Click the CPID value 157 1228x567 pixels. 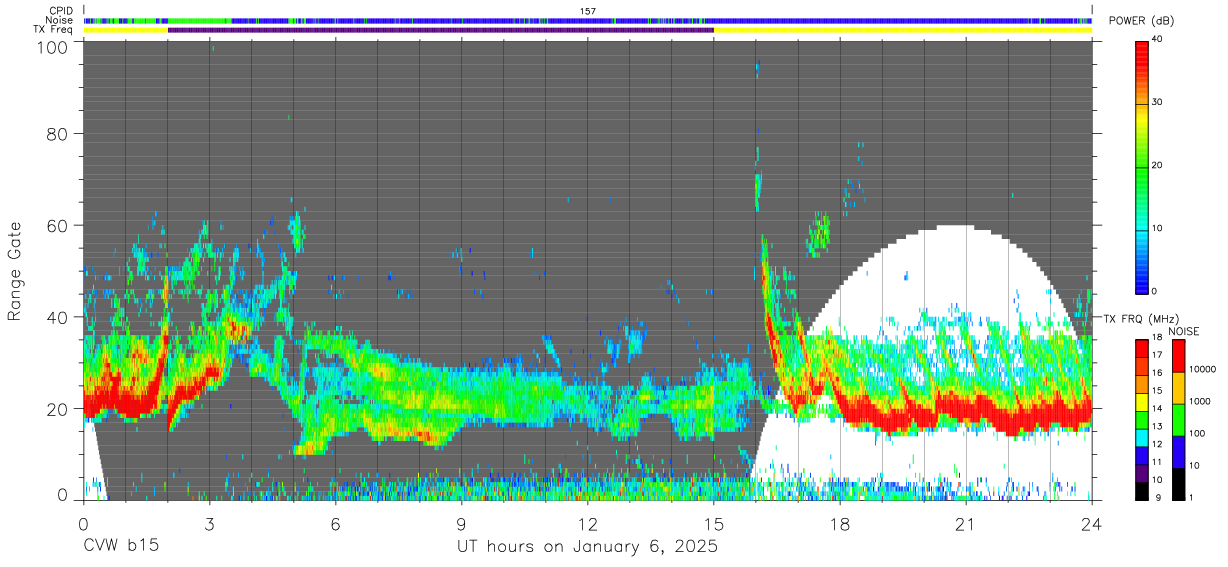(588, 10)
